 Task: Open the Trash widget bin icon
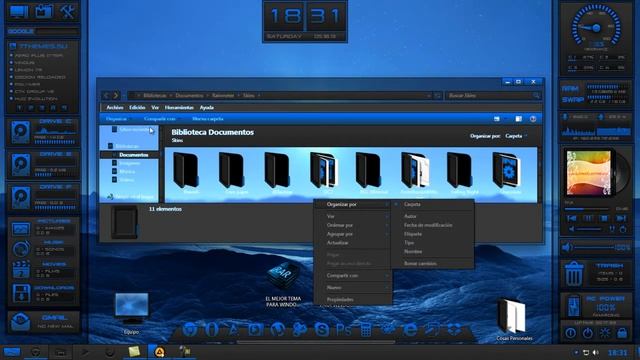coord(574,274)
